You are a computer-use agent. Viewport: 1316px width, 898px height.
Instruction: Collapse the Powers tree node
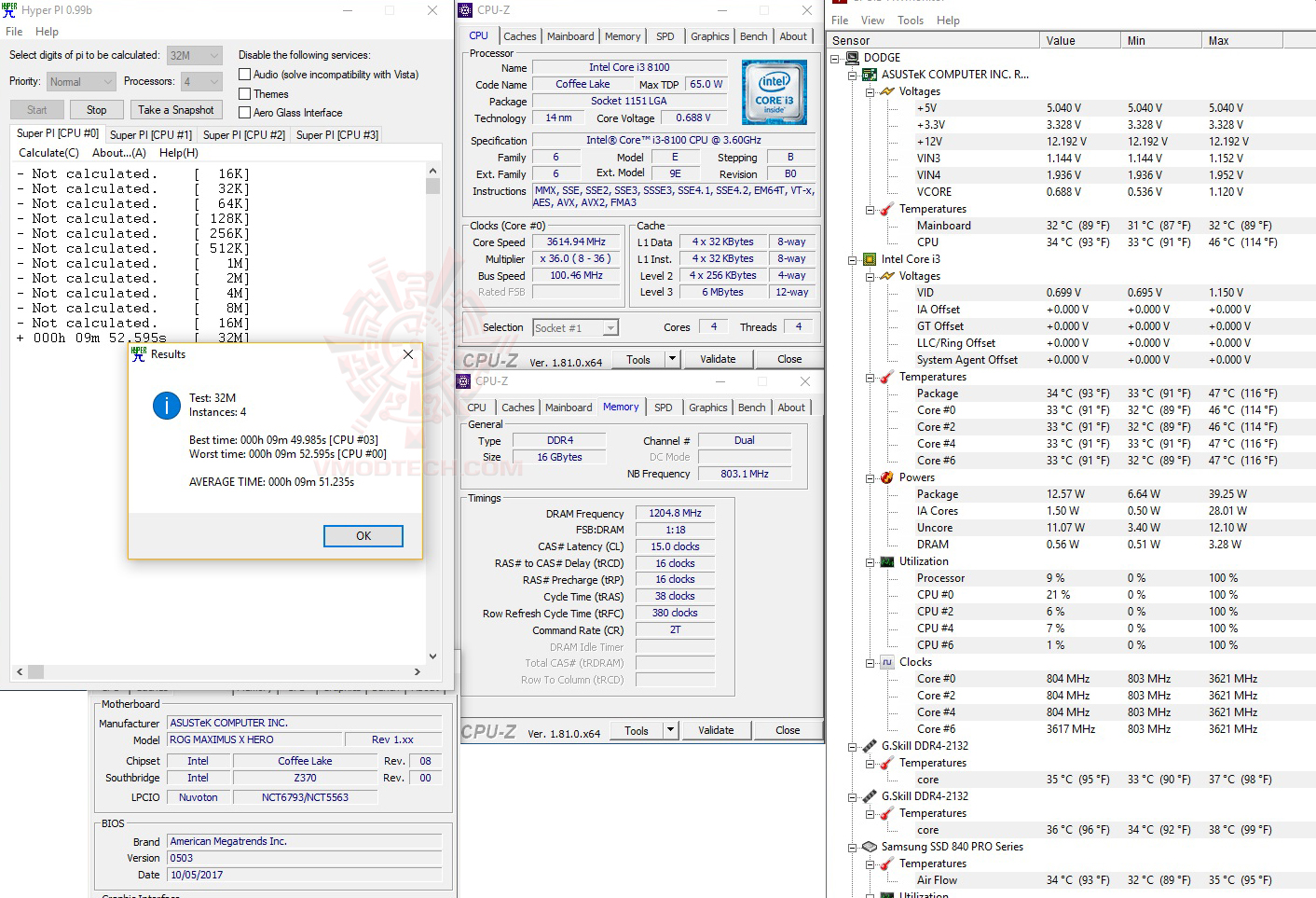870,477
